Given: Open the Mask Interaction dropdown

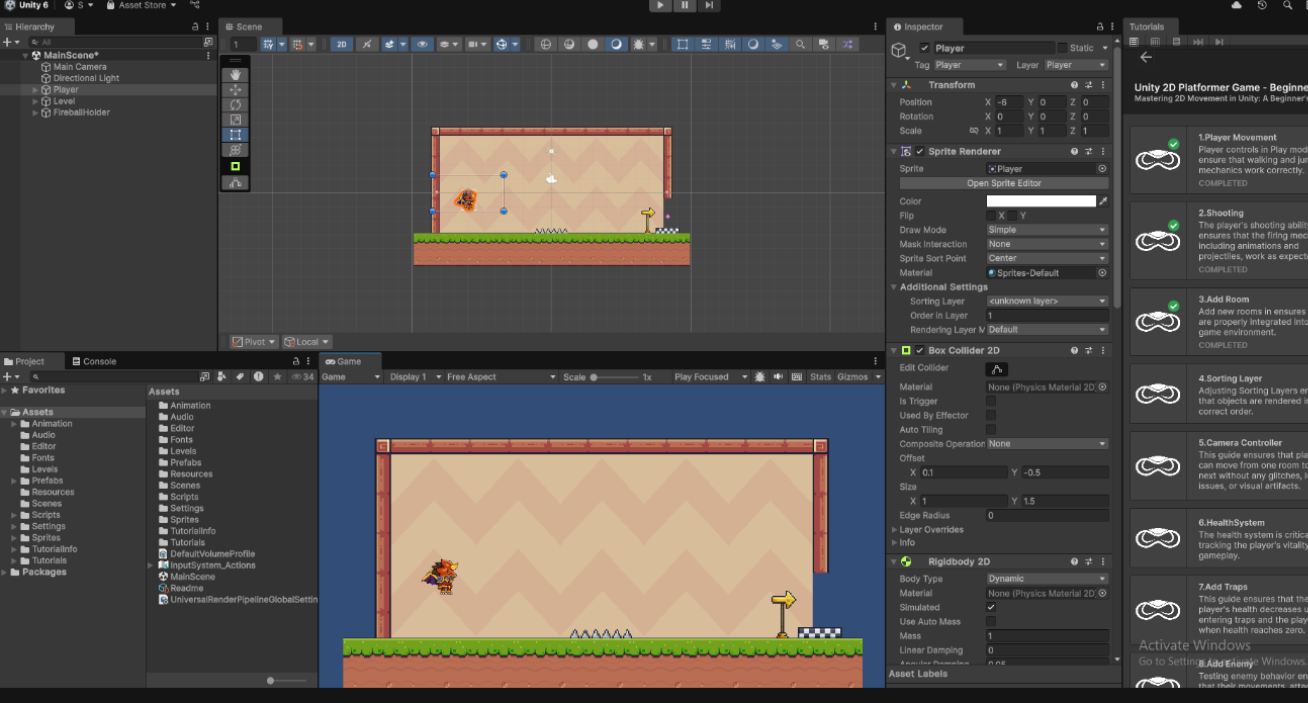Looking at the screenshot, I should pyautogui.click(x=1047, y=244).
